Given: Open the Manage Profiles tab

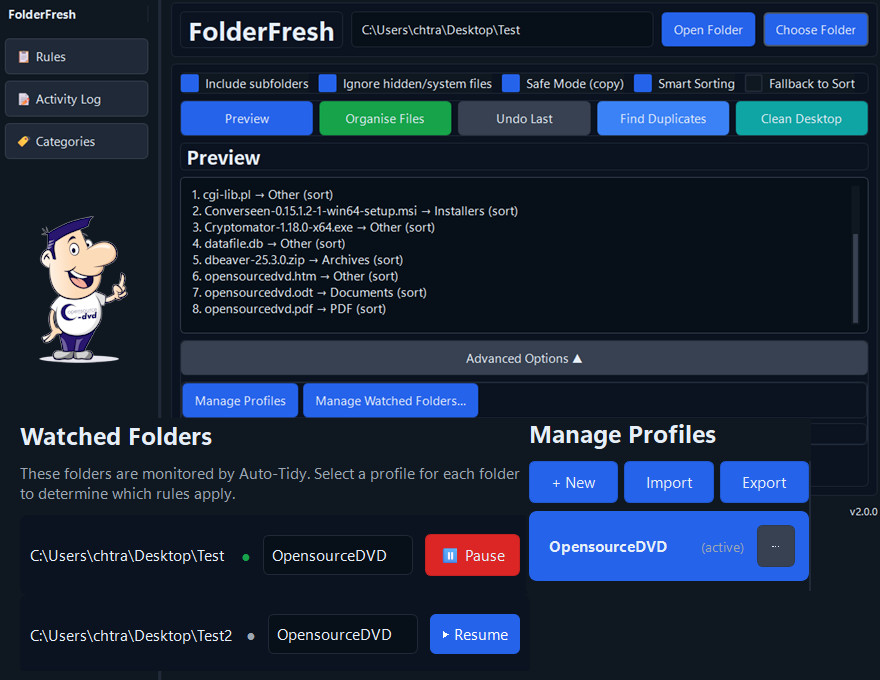Looking at the screenshot, I should click(240, 400).
